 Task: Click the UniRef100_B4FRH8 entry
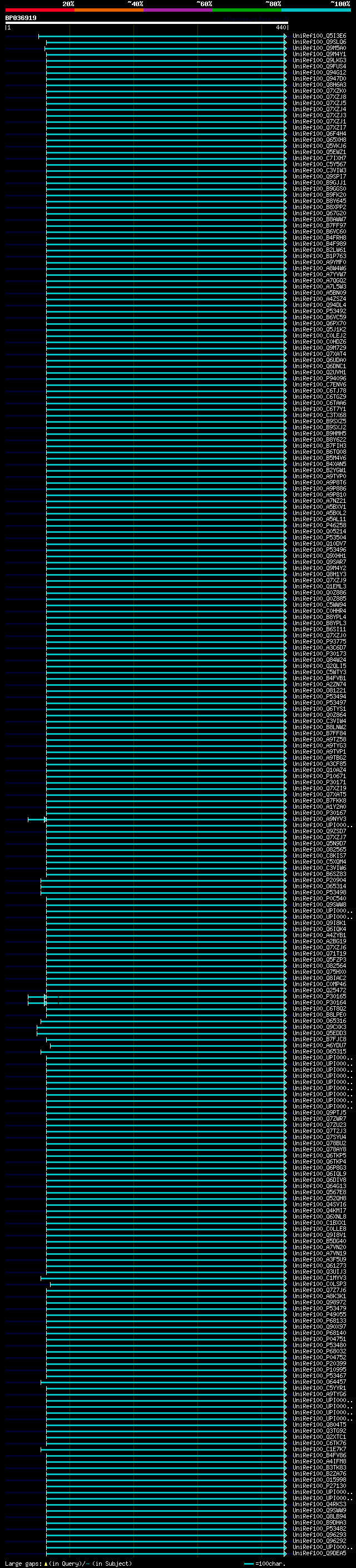[x=319, y=238]
